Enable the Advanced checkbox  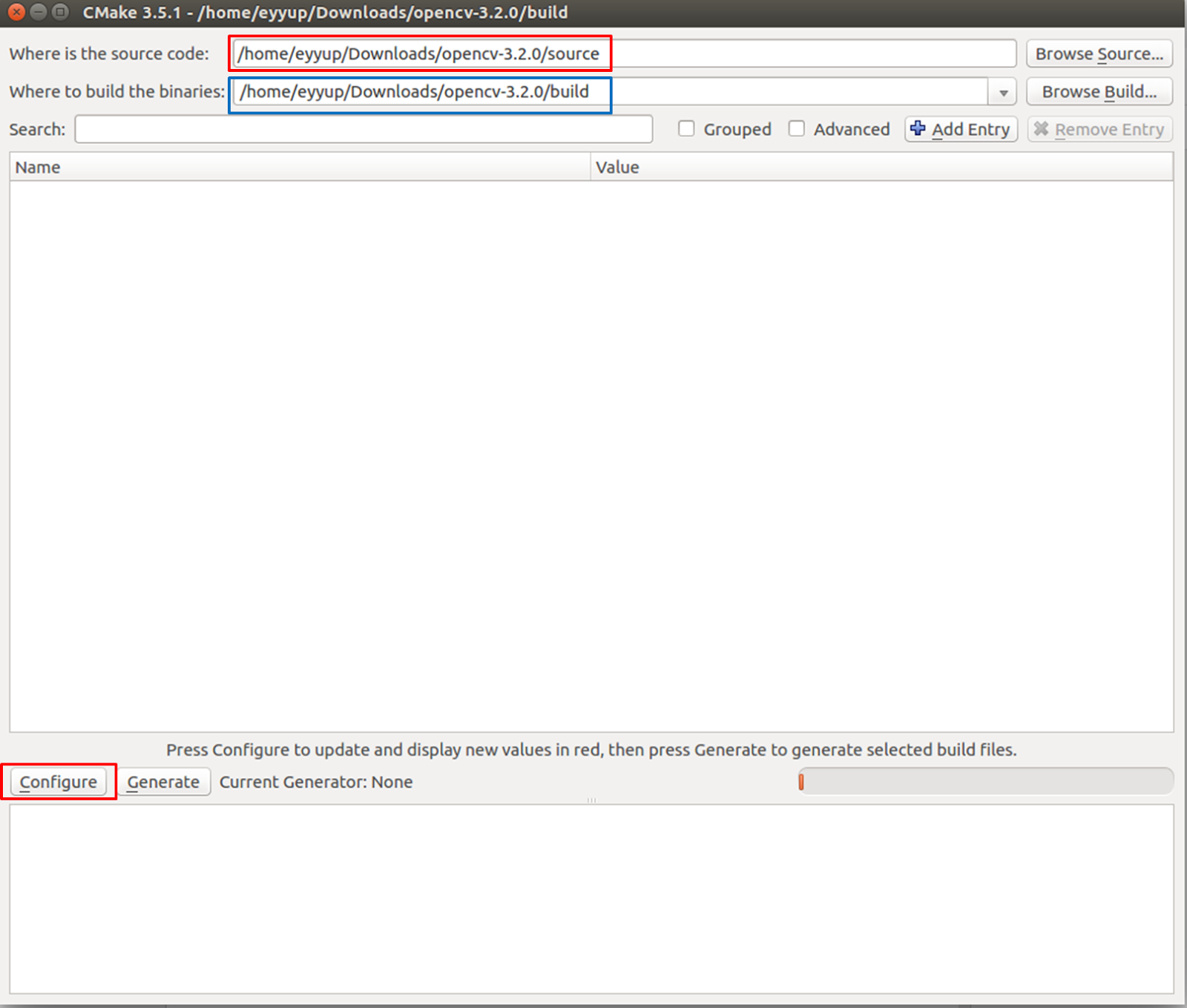coord(797,129)
